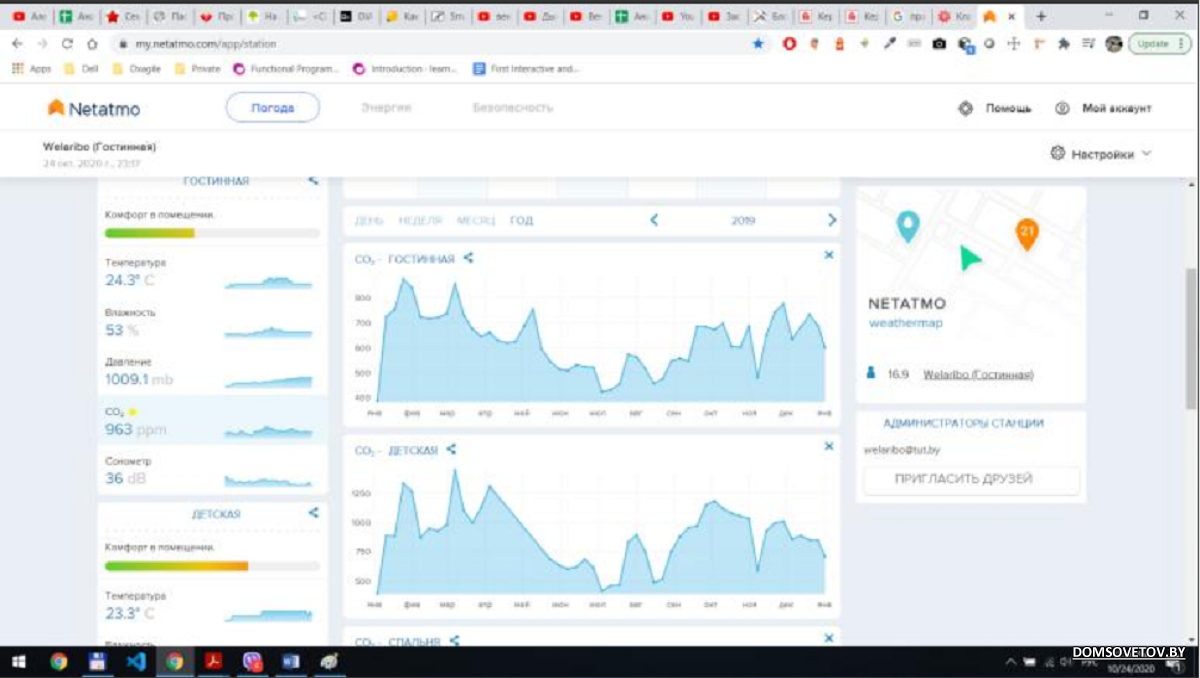Open the Chrome extensions puzzle icon
1200x678 pixels.
pos(1063,44)
